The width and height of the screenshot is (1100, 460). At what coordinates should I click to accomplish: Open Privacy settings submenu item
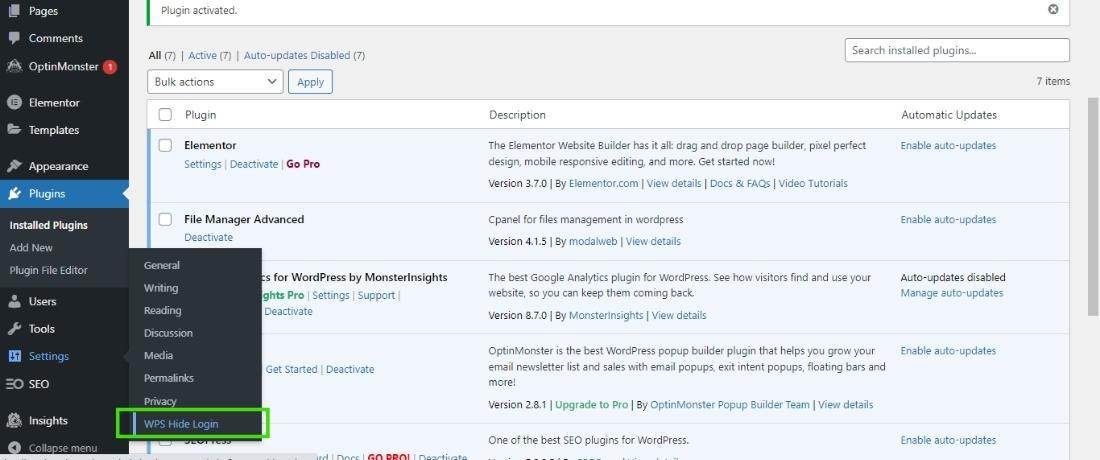tap(161, 401)
